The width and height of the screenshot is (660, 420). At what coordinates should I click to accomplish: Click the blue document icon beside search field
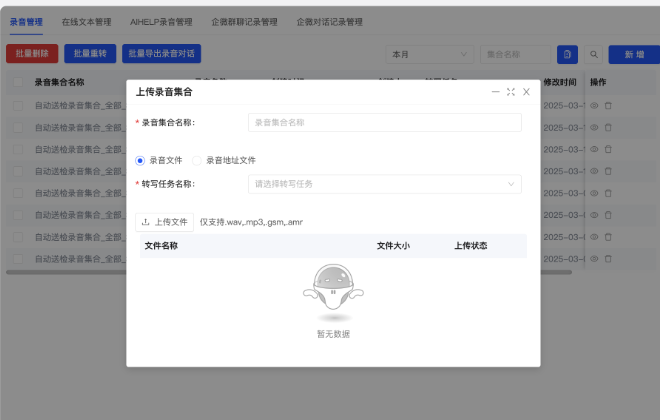567,54
